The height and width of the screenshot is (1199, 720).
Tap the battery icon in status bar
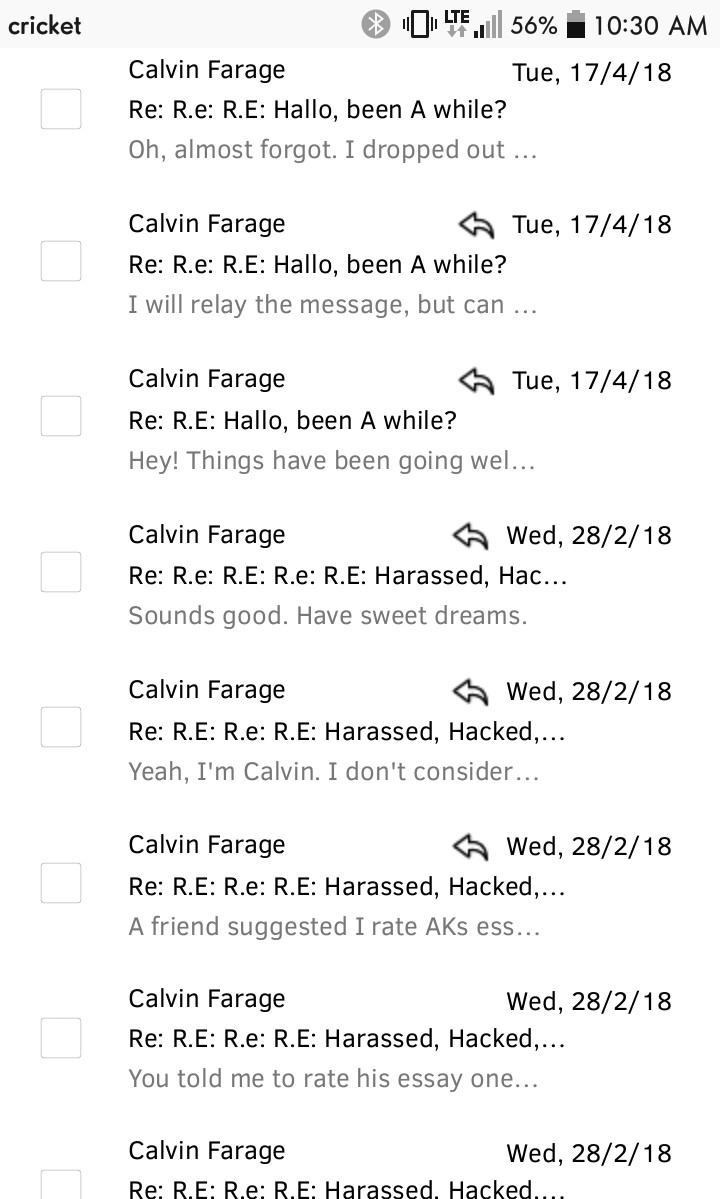(x=576, y=24)
